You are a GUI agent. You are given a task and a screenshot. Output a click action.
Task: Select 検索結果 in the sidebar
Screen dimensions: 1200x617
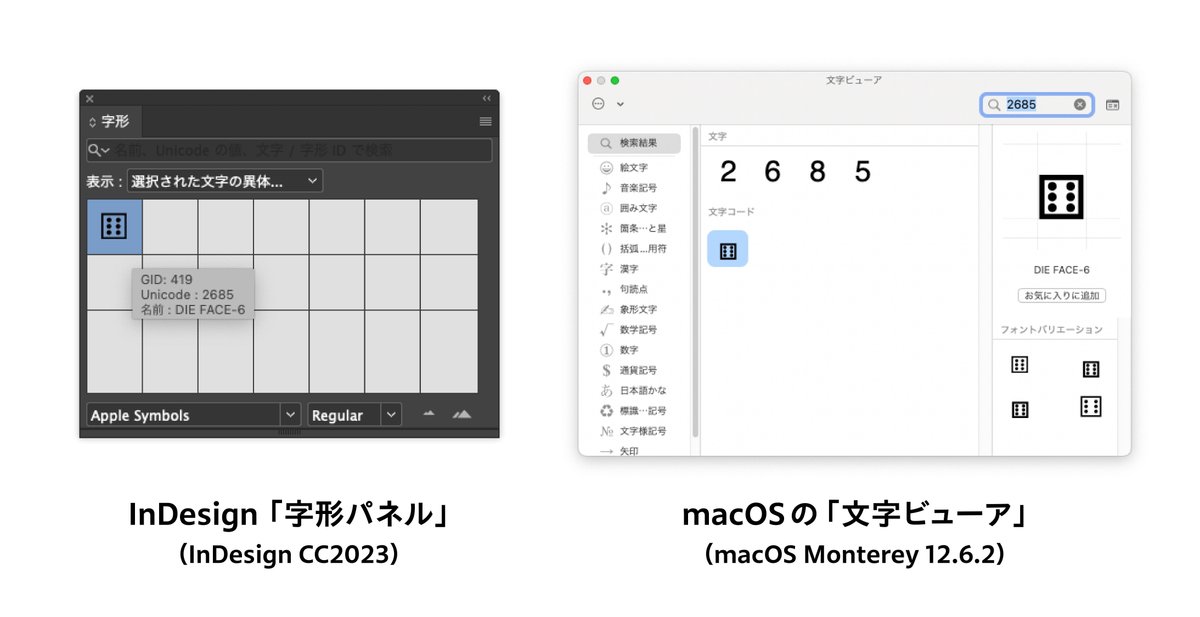coord(634,143)
